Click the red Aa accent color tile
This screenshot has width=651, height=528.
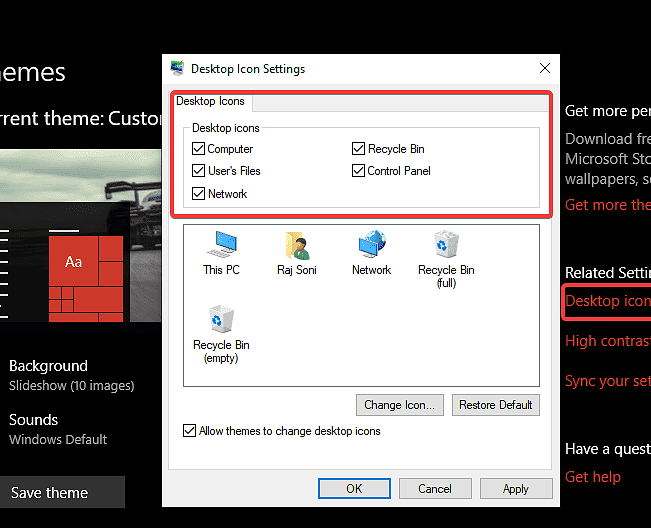click(73, 262)
